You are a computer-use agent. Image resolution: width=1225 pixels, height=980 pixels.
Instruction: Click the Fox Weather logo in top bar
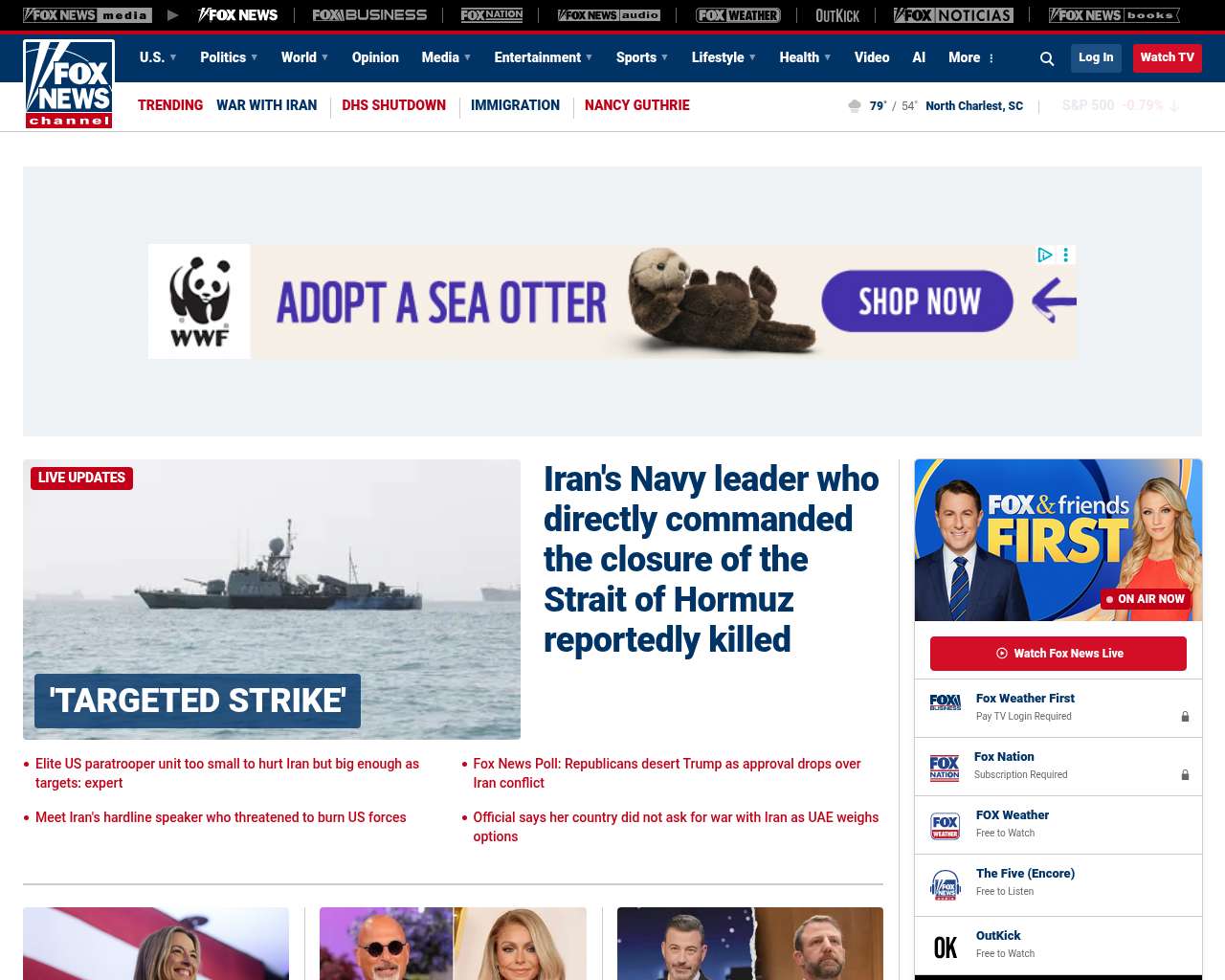click(738, 15)
